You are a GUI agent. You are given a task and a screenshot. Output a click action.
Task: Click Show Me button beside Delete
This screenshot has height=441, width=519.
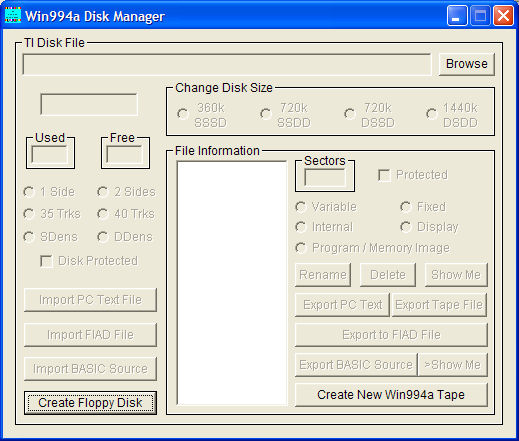(456, 275)
